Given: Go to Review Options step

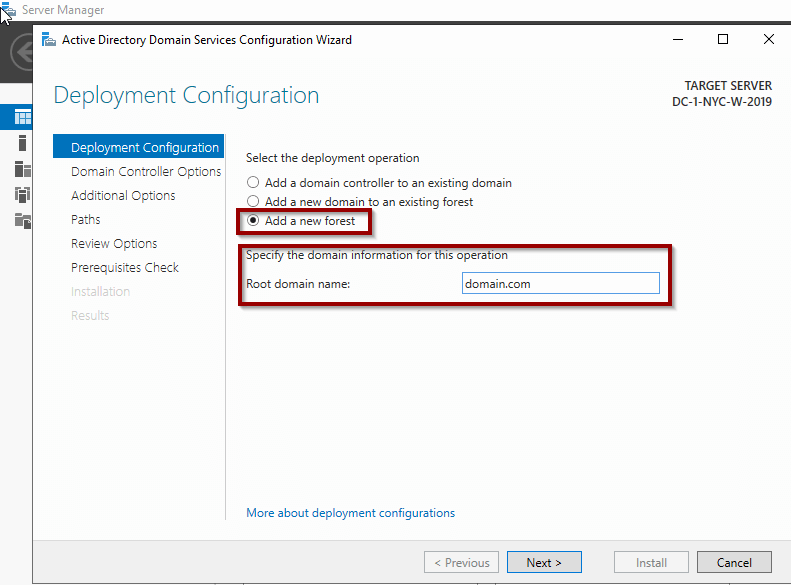Looking at the screenshot, I should point(114,244).
